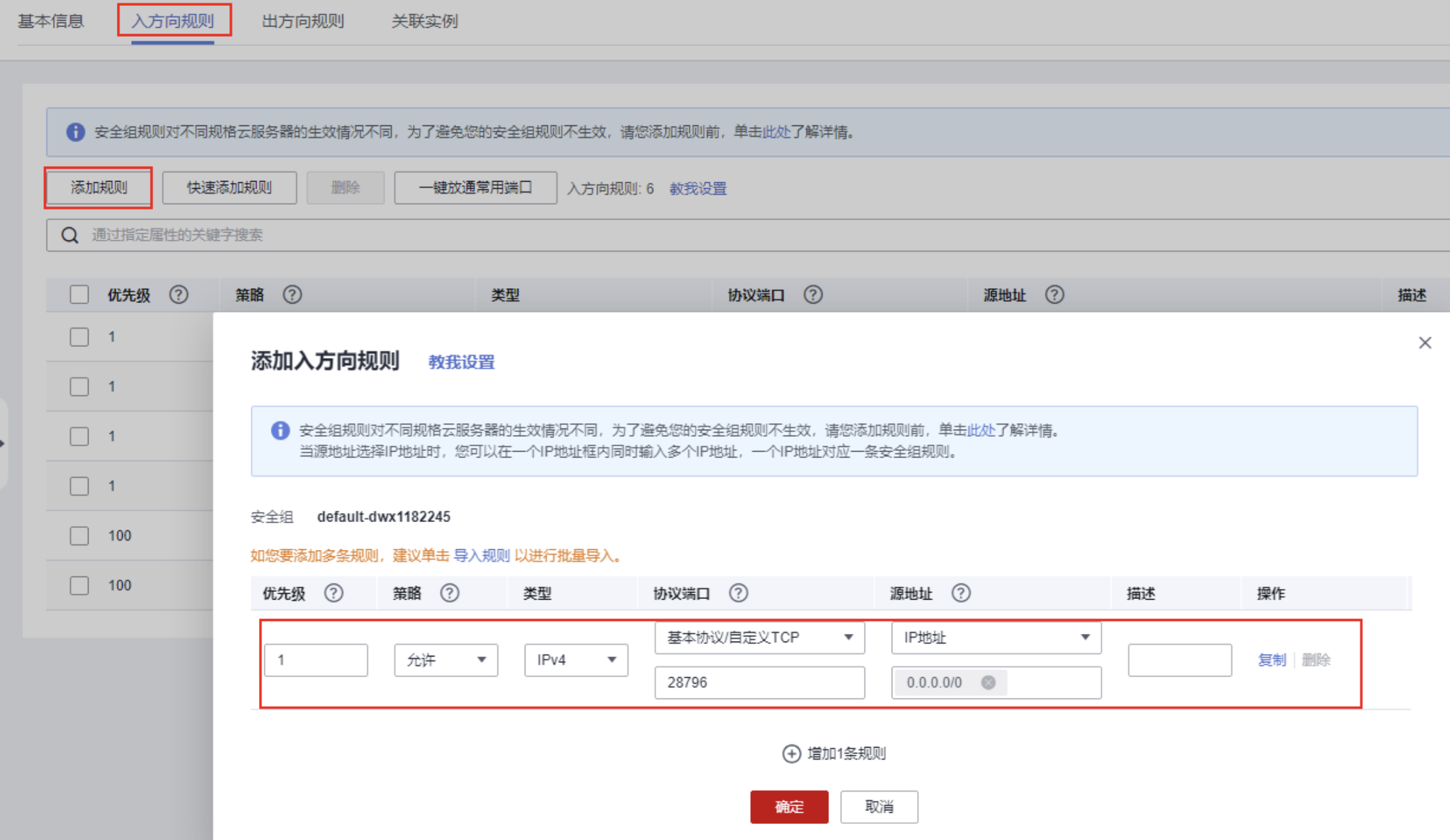
Task: Select the first priority 100 rule checkbox
Action: [79, 536]
